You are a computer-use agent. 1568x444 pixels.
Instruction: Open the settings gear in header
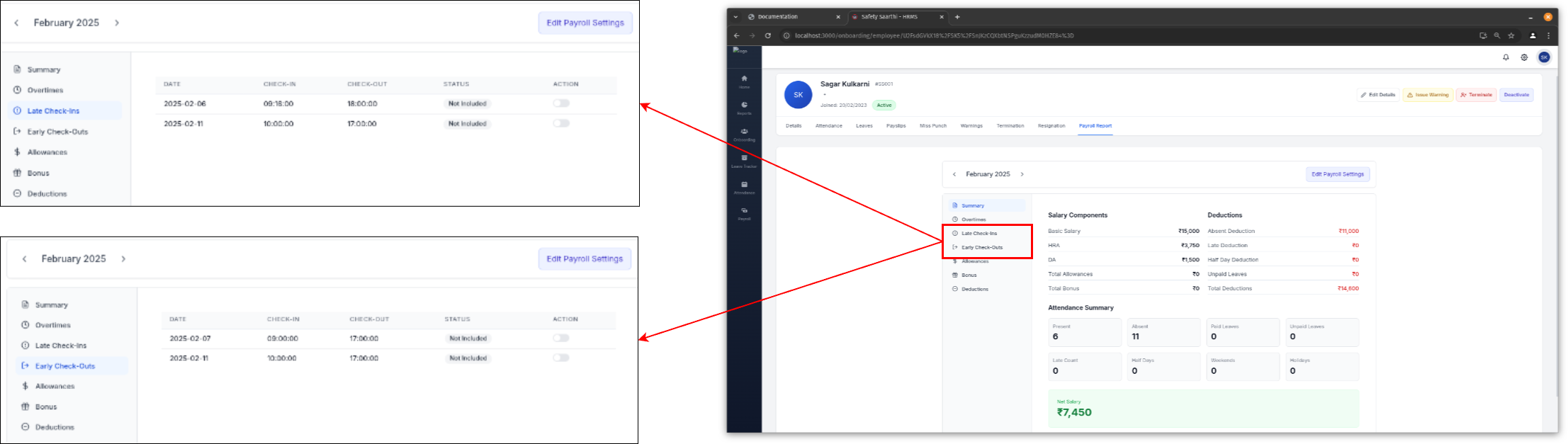pyautogui.click(x=1524, y=57)
